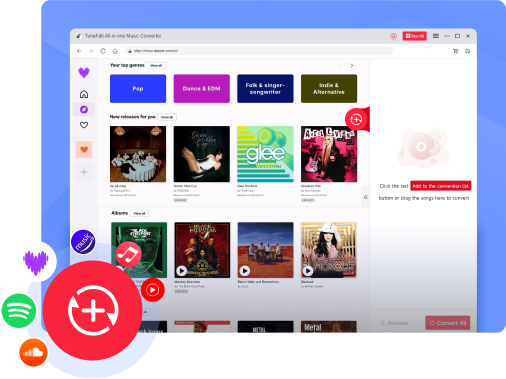The height and width of the screenshot is (379, 506).
Task: Click the Apple Music round logo
Action: tap(128, 254)
